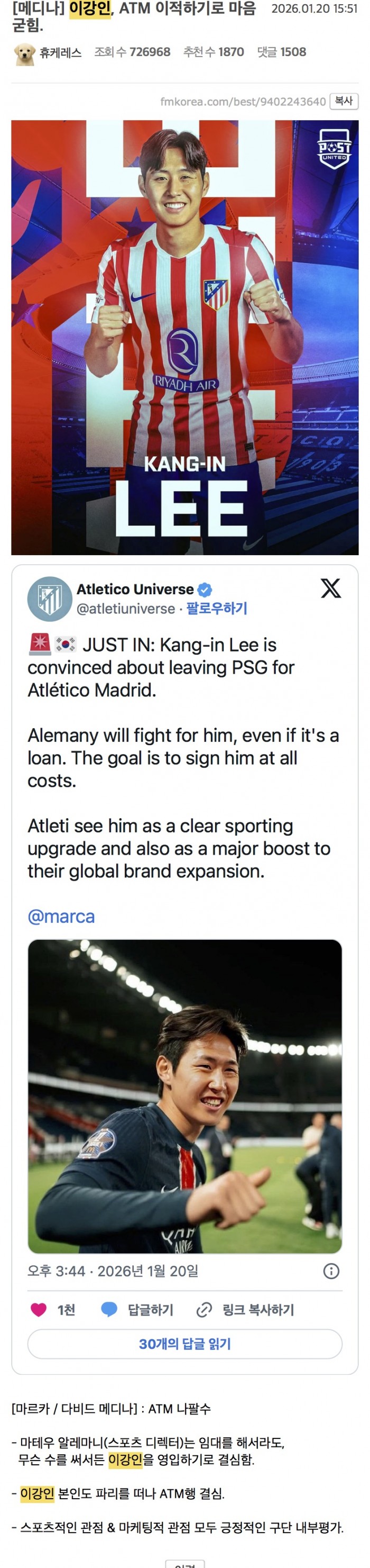Click the X logo in the tweet
Screen dimensions: 370x1568
point(330,588)
